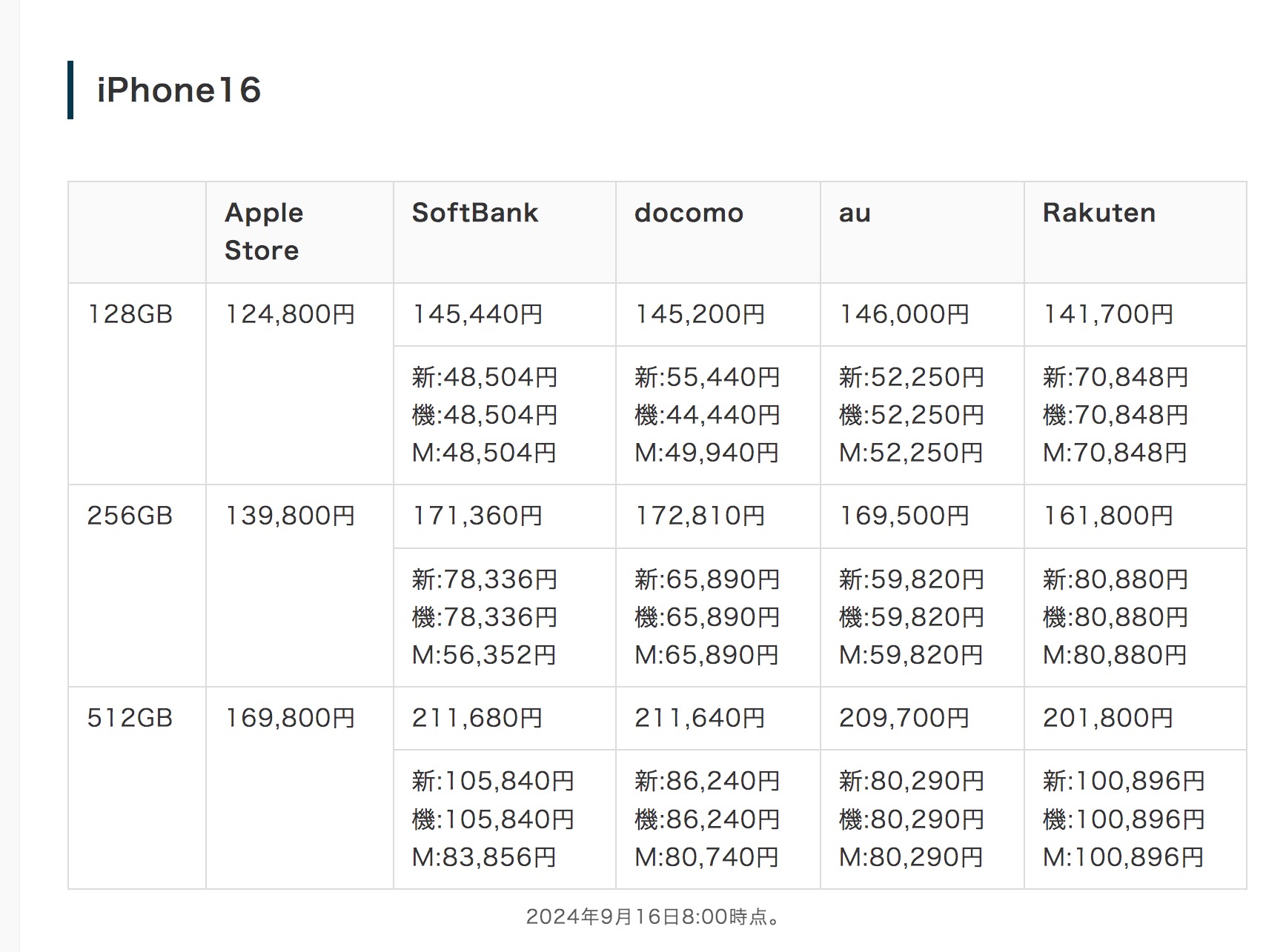Click Rakuten price 201,800円
This screenshot has width=1286, height=952.
click(x=1108, y=718)
